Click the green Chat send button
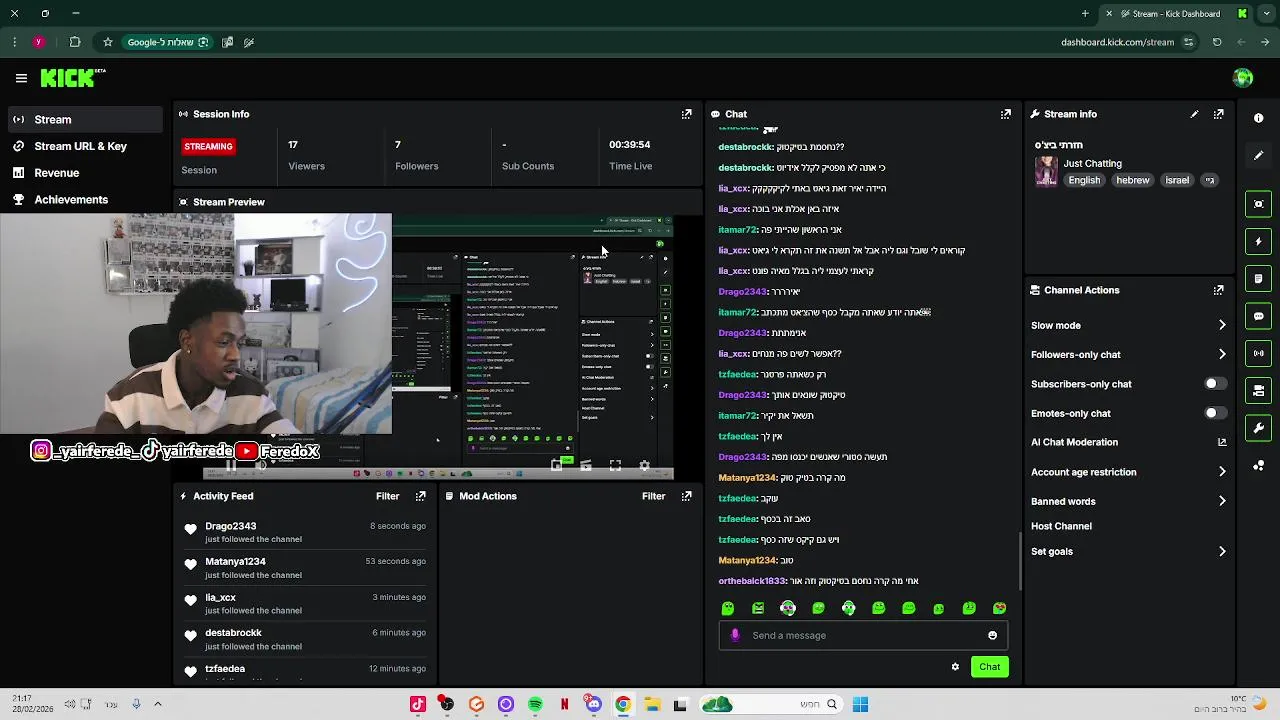This screenshot has width=1280, height=720. [989, 667]
